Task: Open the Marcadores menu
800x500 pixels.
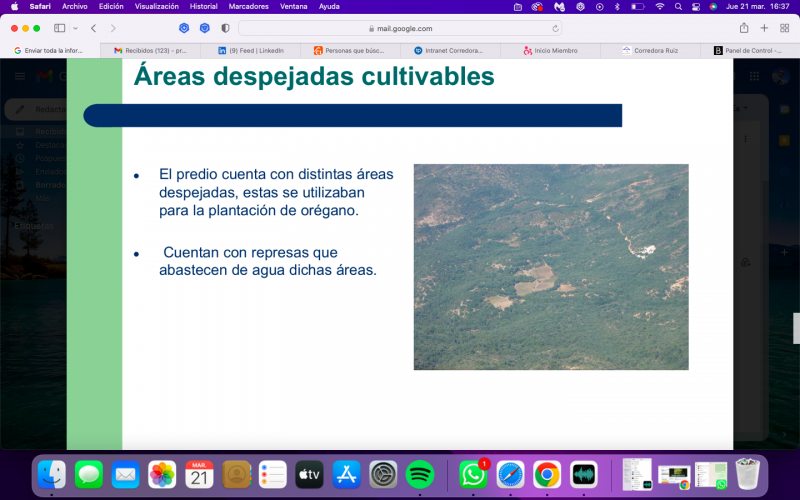Action: pos(248,7)
